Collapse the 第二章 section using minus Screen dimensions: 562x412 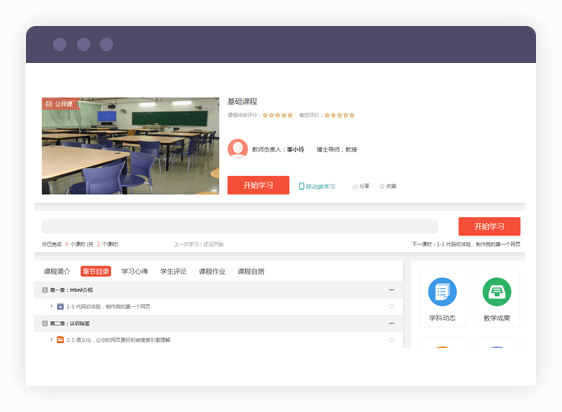(x=391, y=323)
